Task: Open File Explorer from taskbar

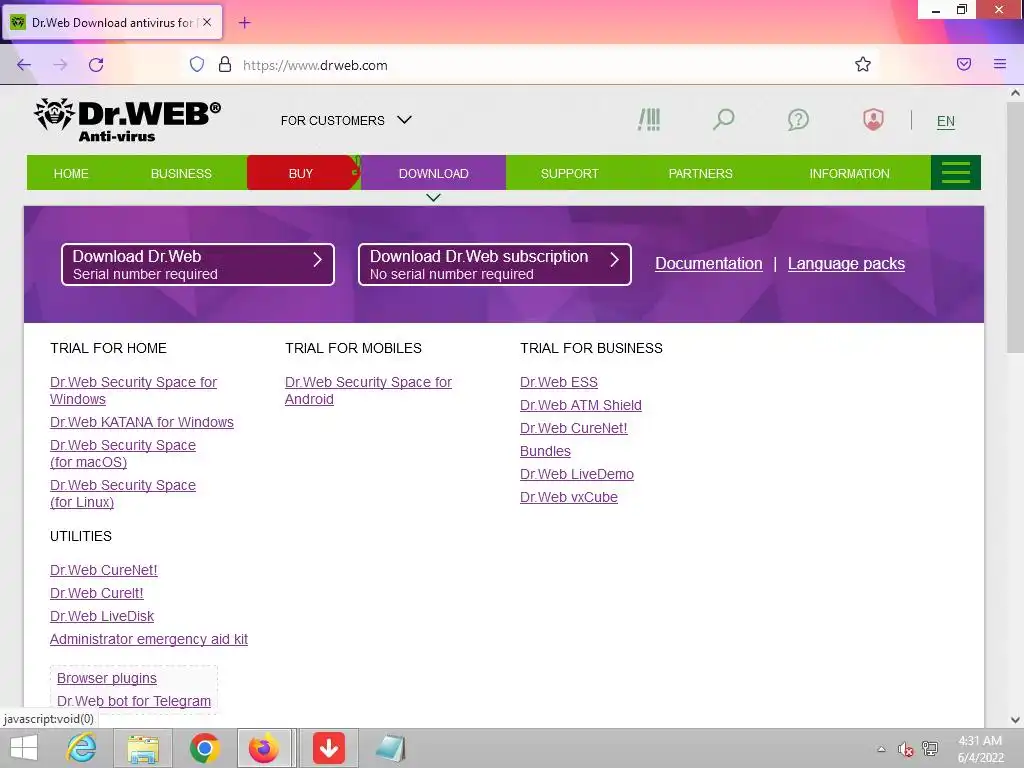Action: pyautogui.click(x=143, y=748)
